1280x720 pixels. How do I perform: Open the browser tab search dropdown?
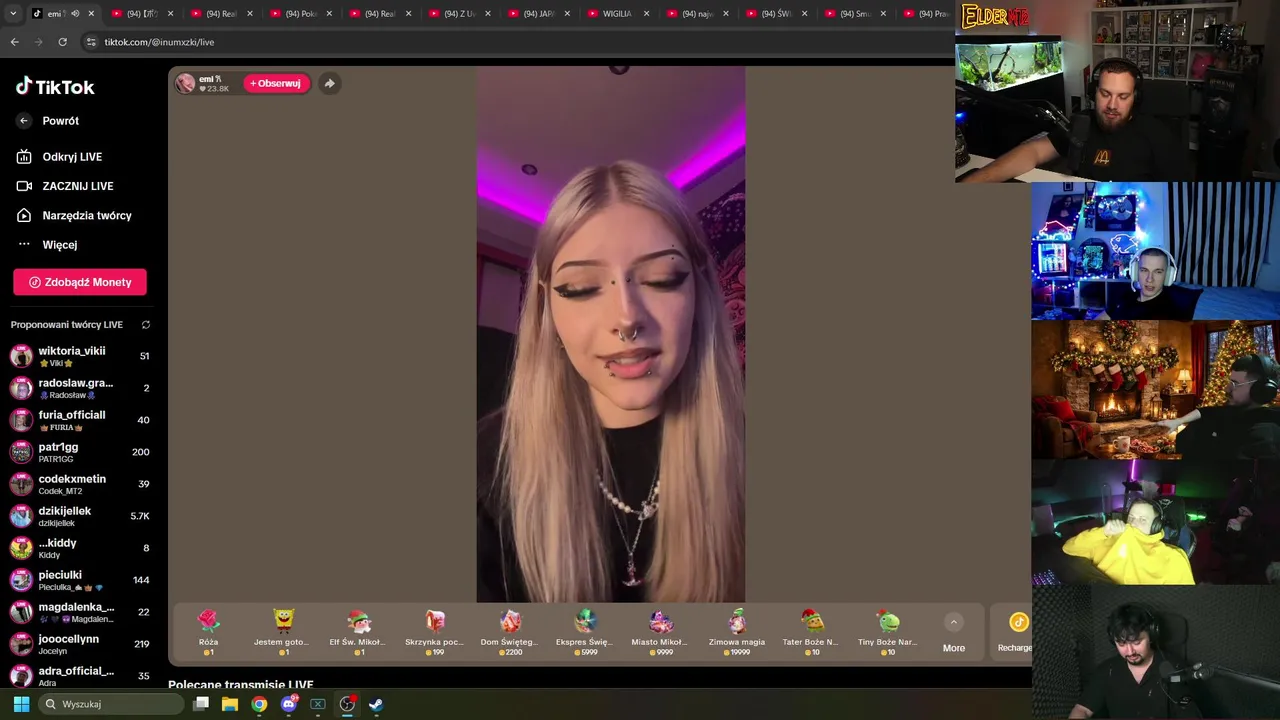13,13
